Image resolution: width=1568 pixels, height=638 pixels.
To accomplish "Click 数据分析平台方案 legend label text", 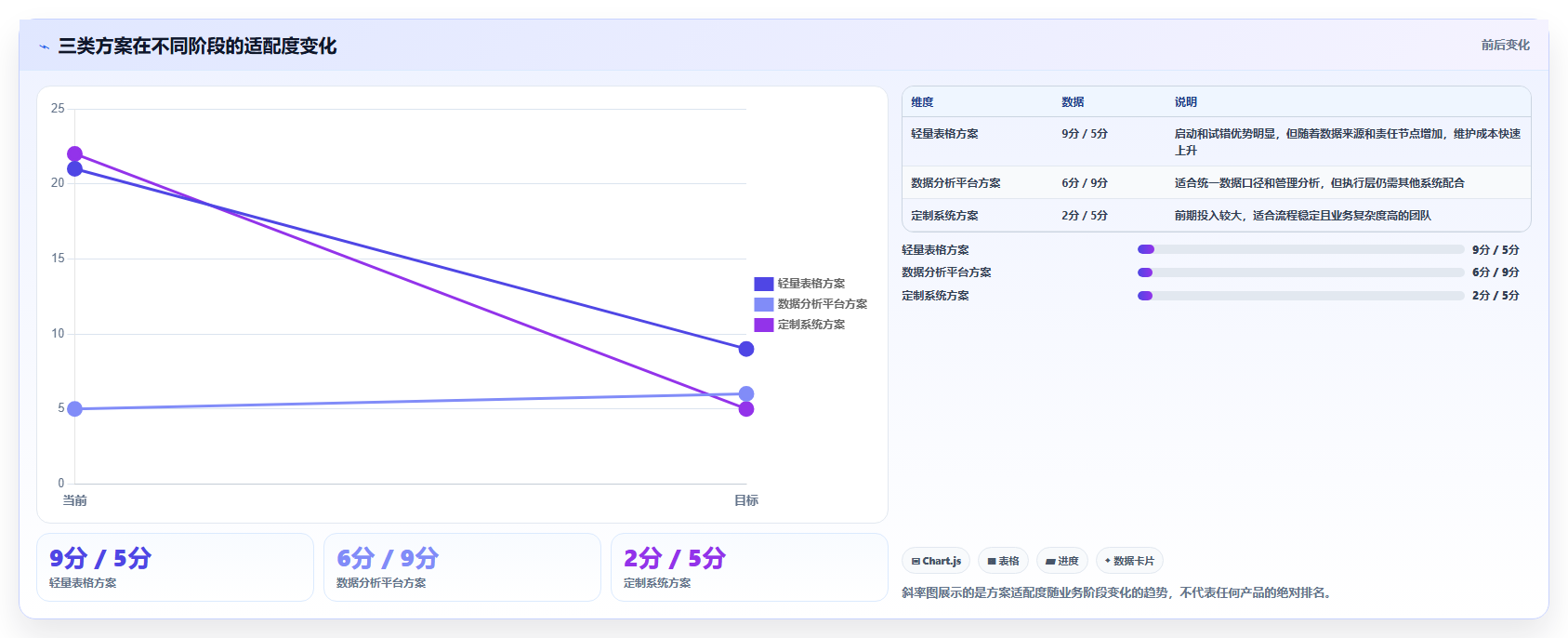I will pyautogui.click(x=823, y=304).
